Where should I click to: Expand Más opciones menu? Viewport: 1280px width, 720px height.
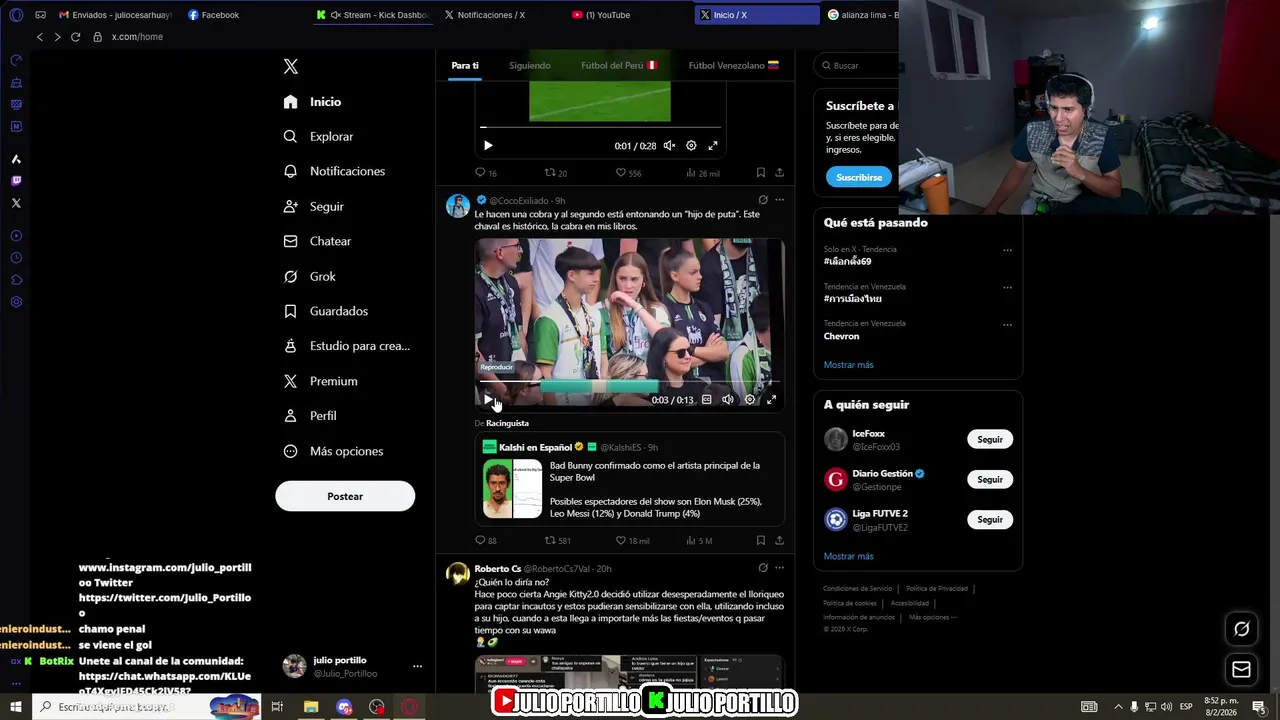(333, 451)
